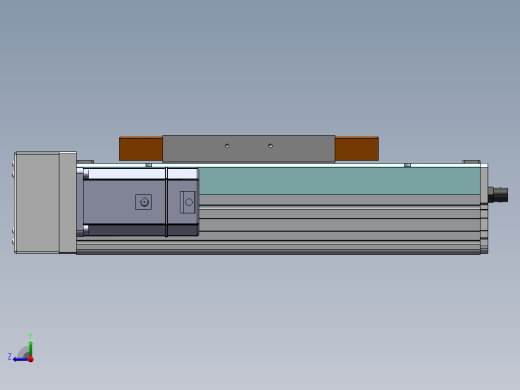520x390 pixels.
Task: Click the blue Z axis arrow of the triad
Action: [21, 359]
